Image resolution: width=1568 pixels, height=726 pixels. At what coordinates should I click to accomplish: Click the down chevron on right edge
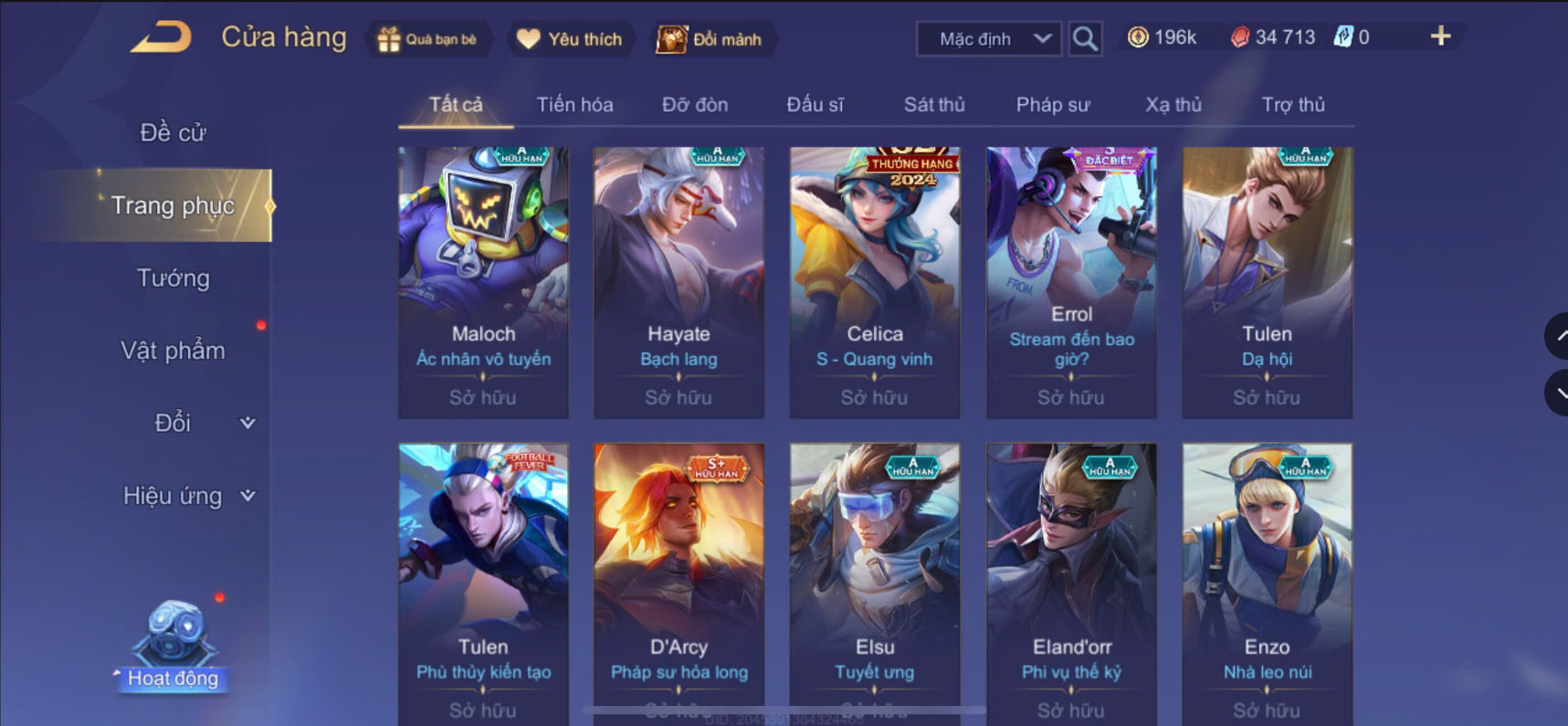1558,394
